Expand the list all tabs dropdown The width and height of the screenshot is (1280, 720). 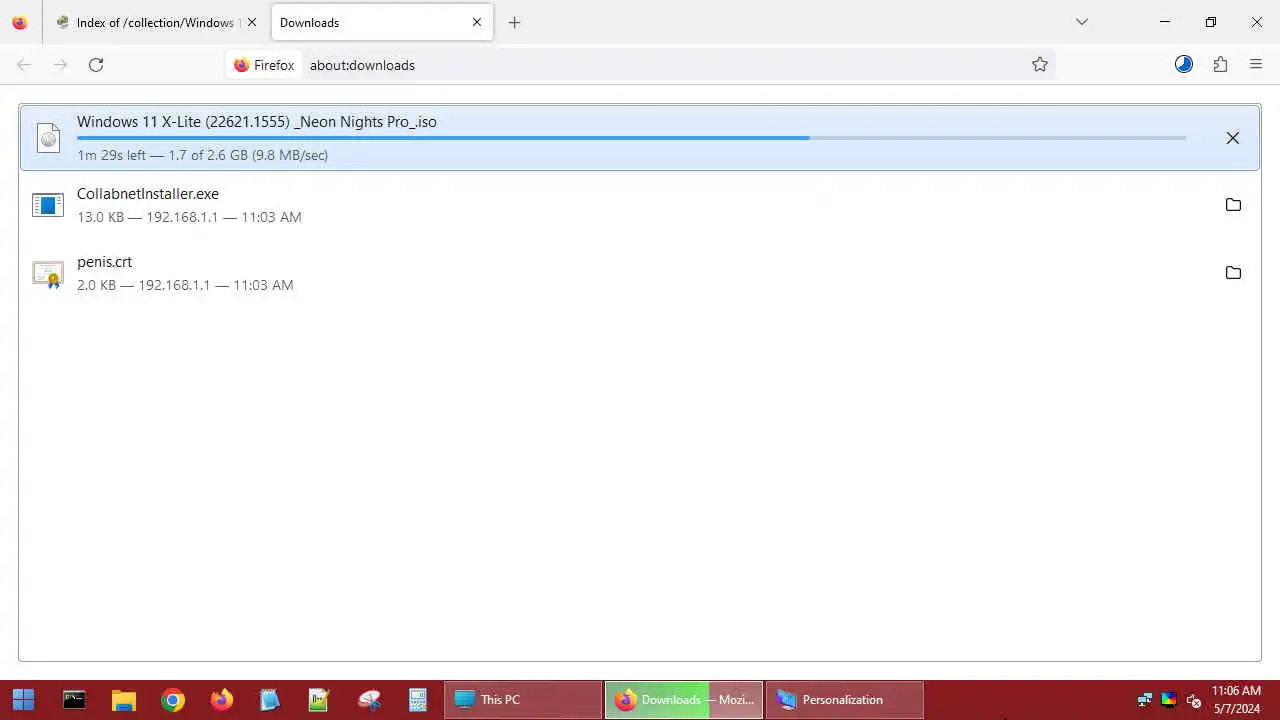(x=1081, y=22)
